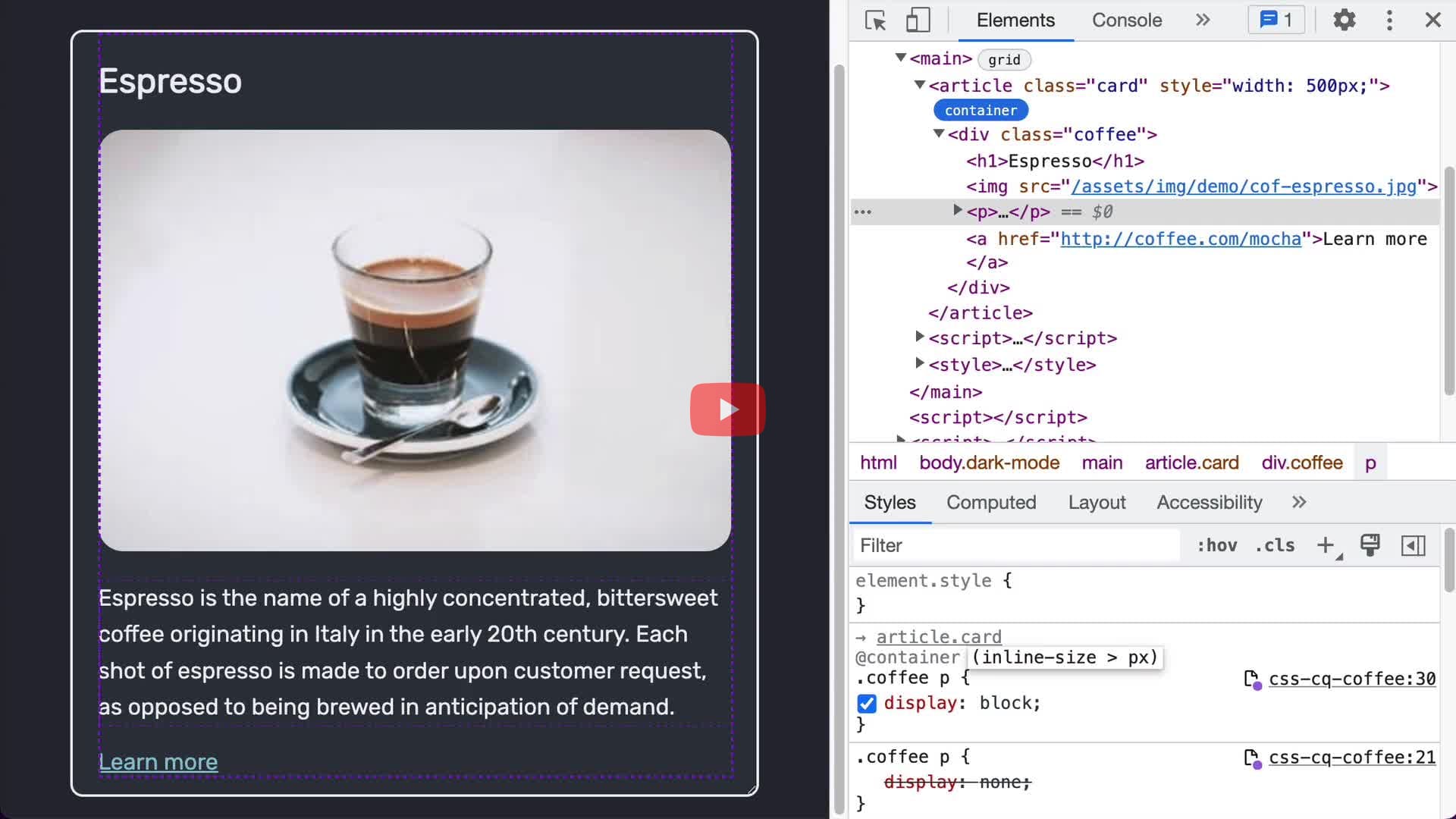Open the DevTools settings gear
This screenshot has height=819, width=1456.
tap(1344, 20)
